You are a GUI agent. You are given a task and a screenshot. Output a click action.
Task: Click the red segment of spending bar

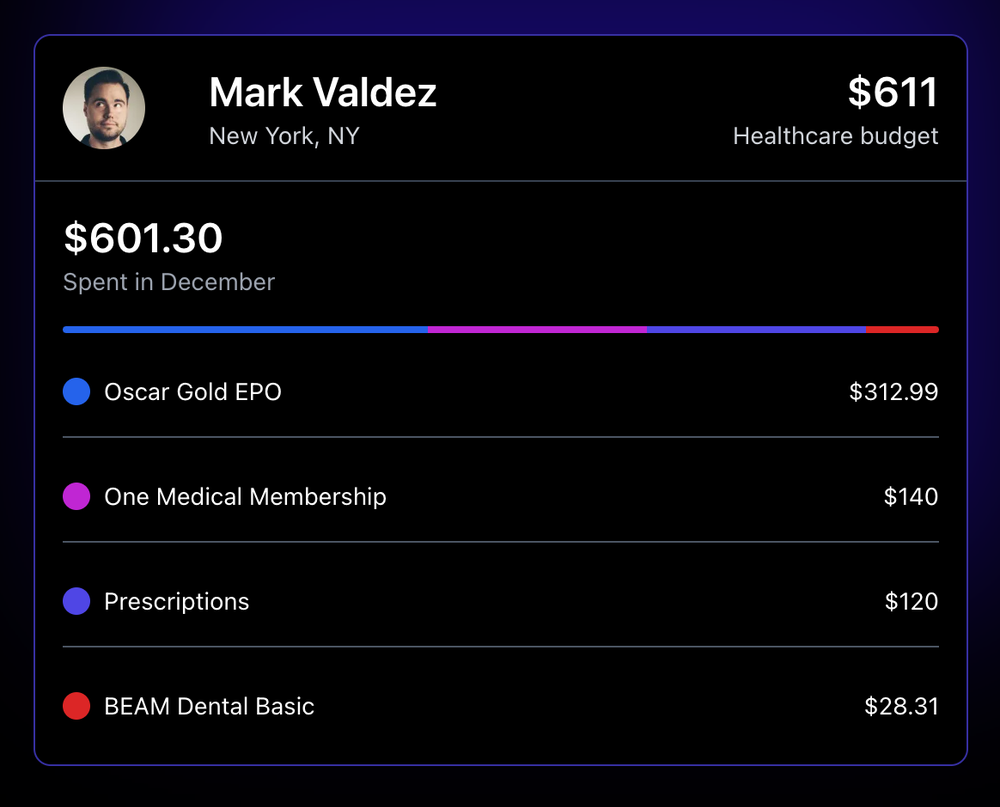(x=902, y=330)
